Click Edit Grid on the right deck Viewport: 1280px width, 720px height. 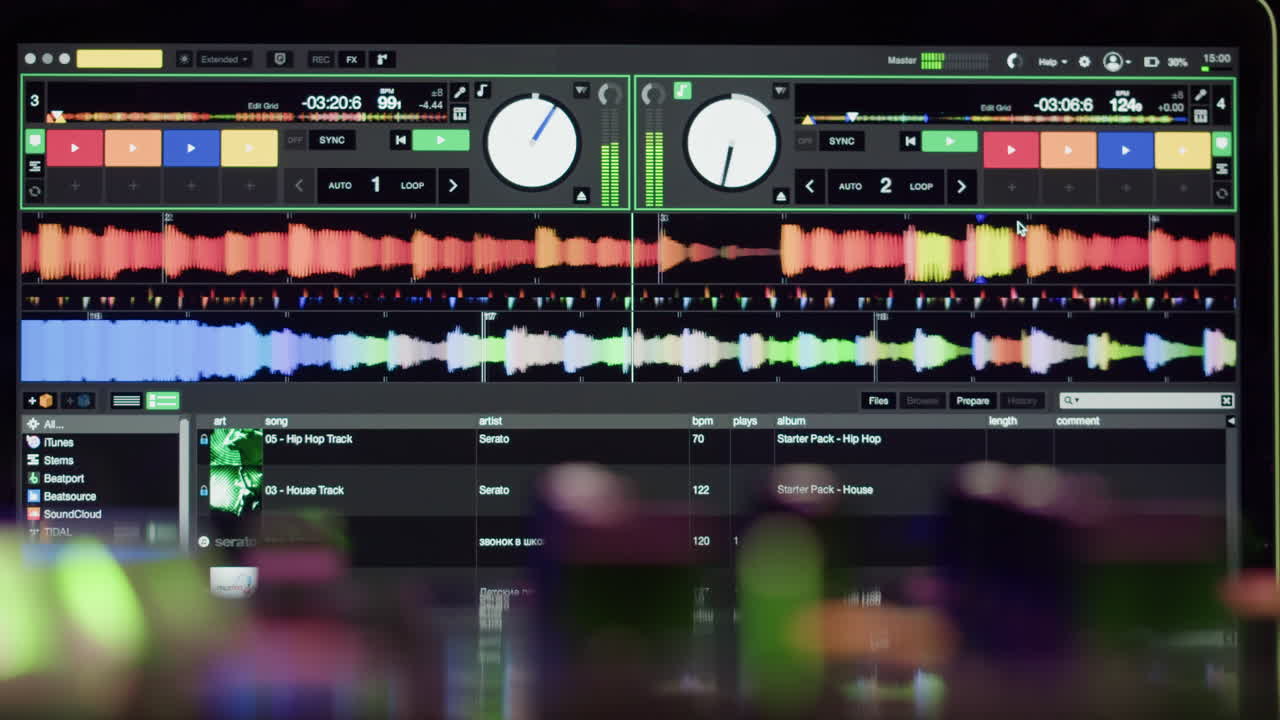[x=996, y=106]
